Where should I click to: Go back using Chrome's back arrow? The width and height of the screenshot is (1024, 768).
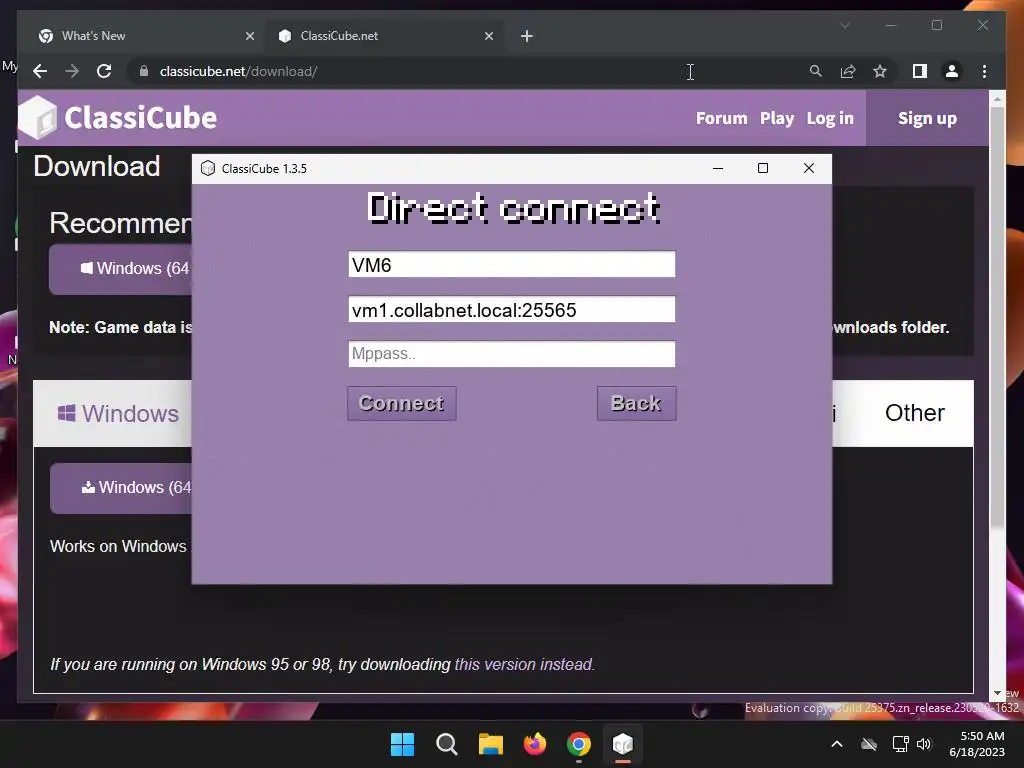(x=40, y=71)
